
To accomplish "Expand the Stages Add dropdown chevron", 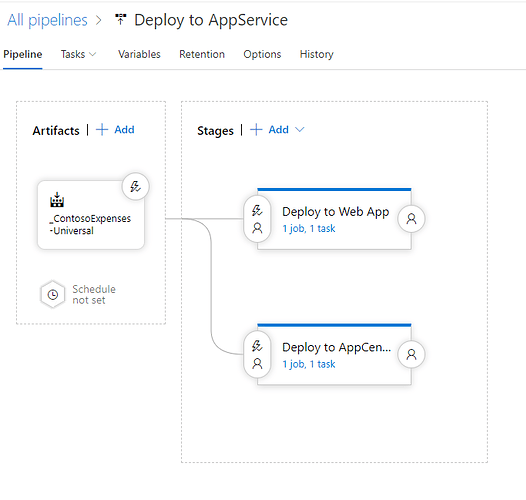I will [300, 130].
